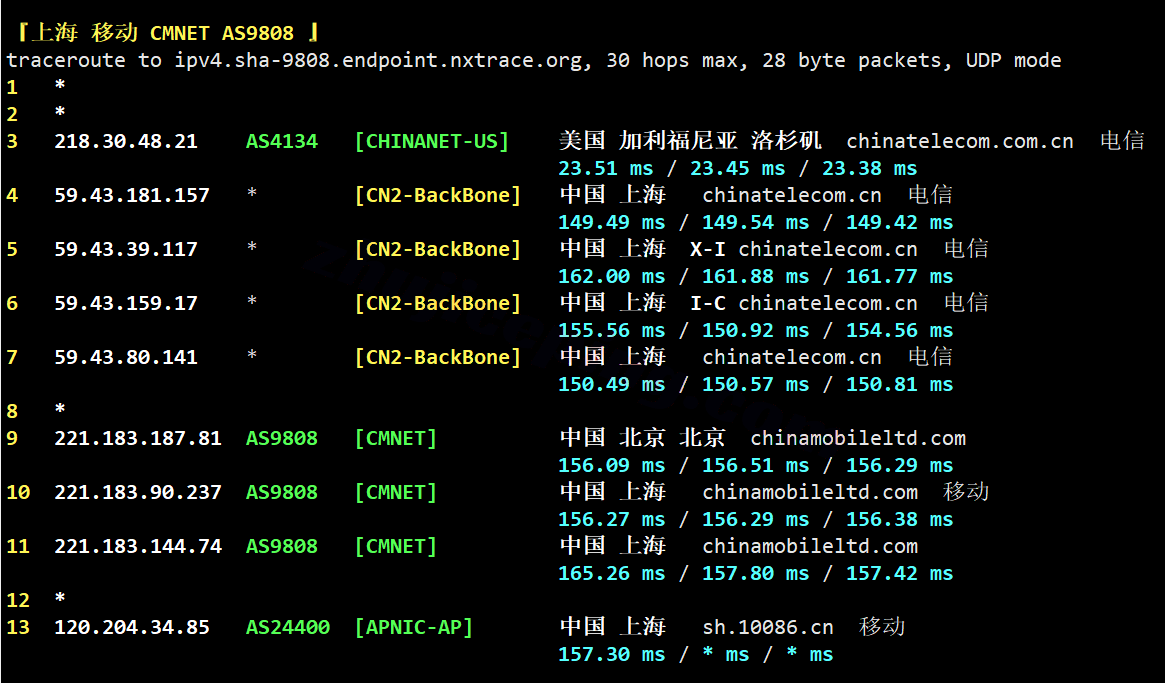Click the [CHINANET-US] label
Screen dimensions: 1165x683
(432, 141)
